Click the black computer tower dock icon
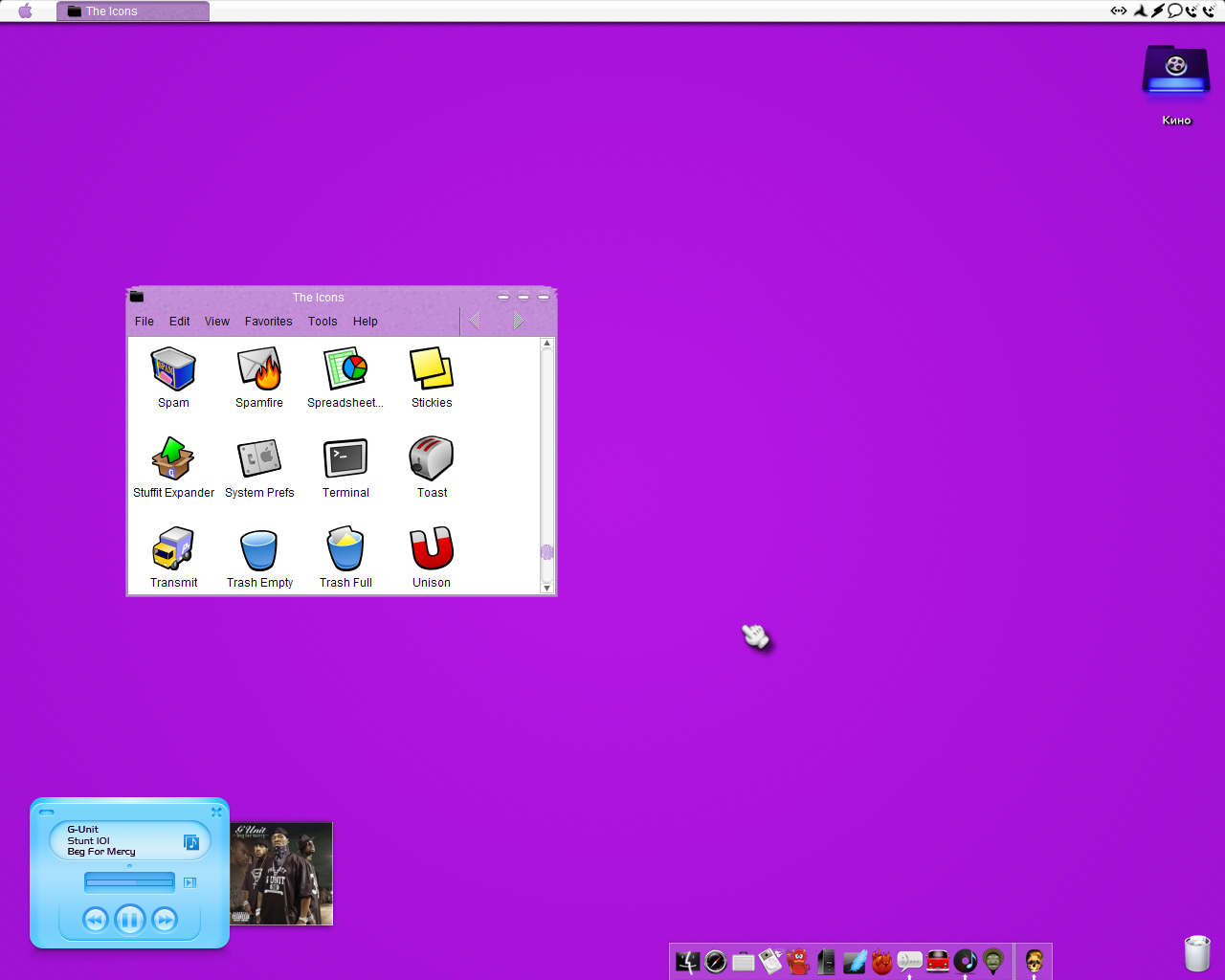Image resolution: width=1225 pixels, height=980 pixels. [x=827, y=962]
